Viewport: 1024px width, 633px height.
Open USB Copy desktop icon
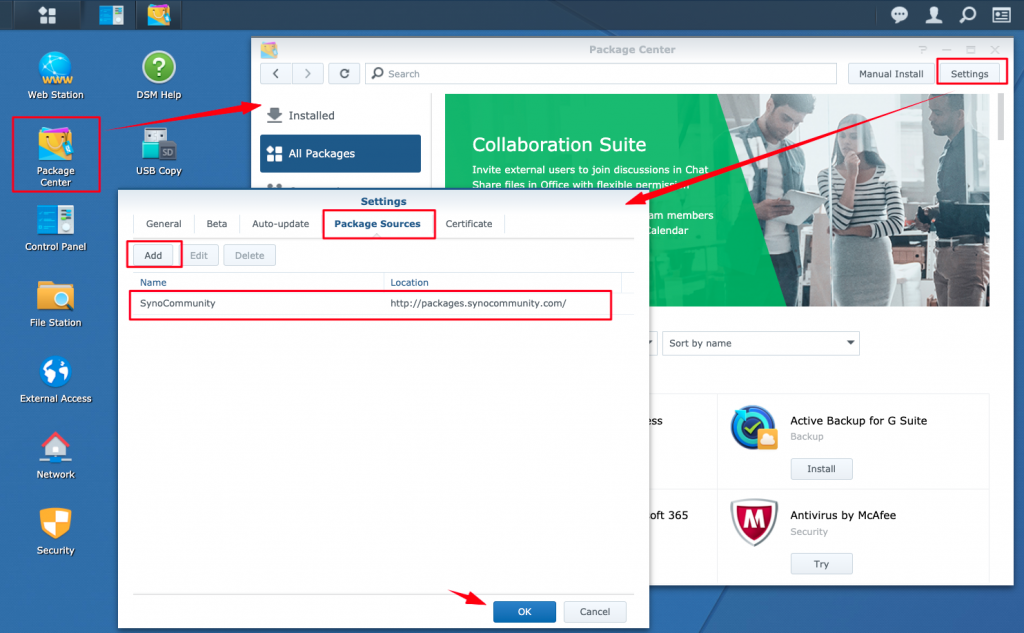pyautogui.click(x=159, y=152)
